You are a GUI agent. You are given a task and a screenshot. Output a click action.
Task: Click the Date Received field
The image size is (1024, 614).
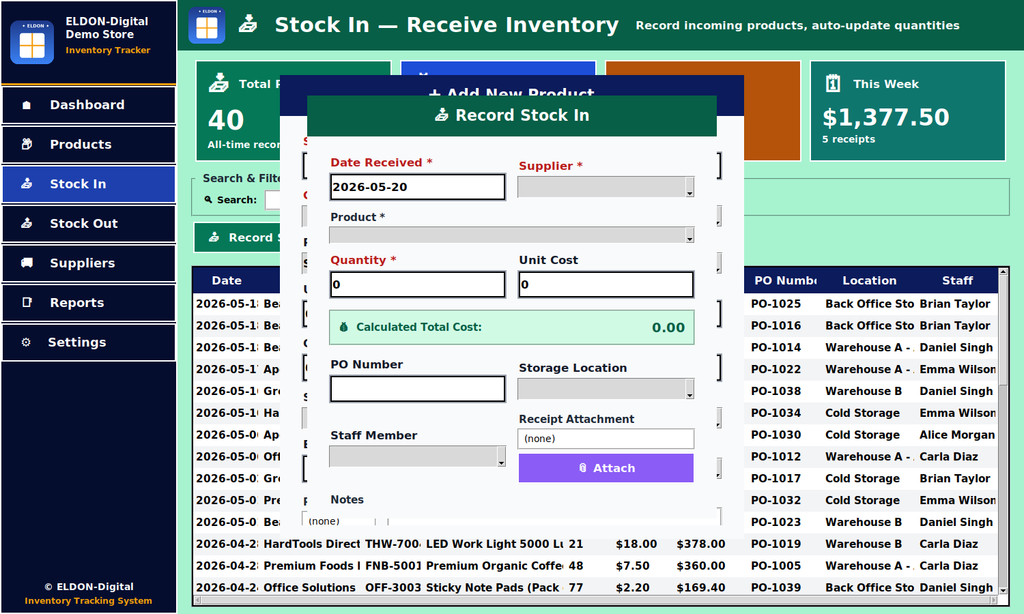click(417, 187)
